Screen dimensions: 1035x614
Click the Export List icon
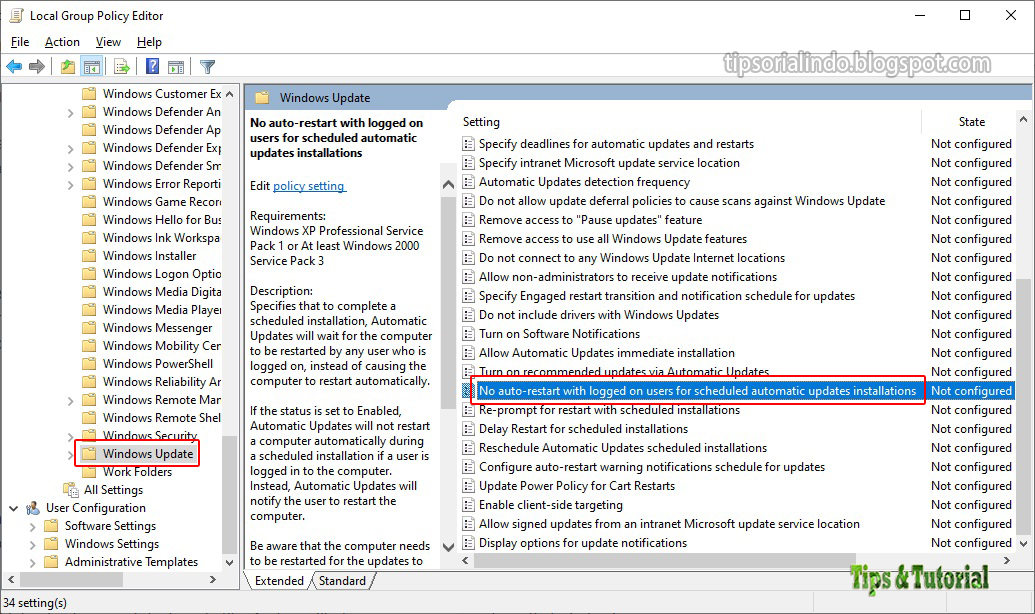pyautogui.click(x=122, y=66)
